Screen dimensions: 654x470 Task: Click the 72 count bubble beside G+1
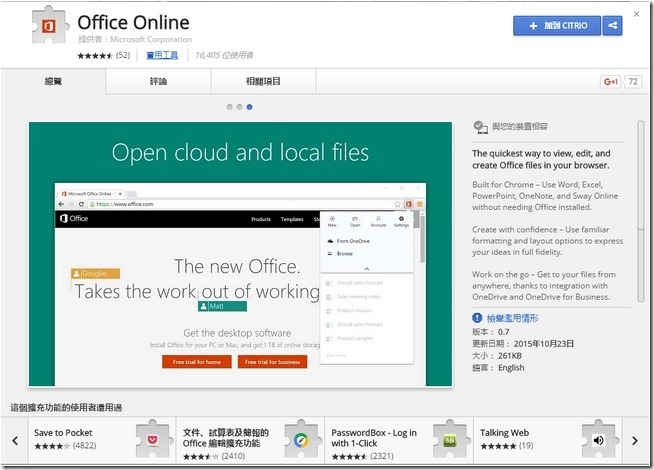pos(633,82)
